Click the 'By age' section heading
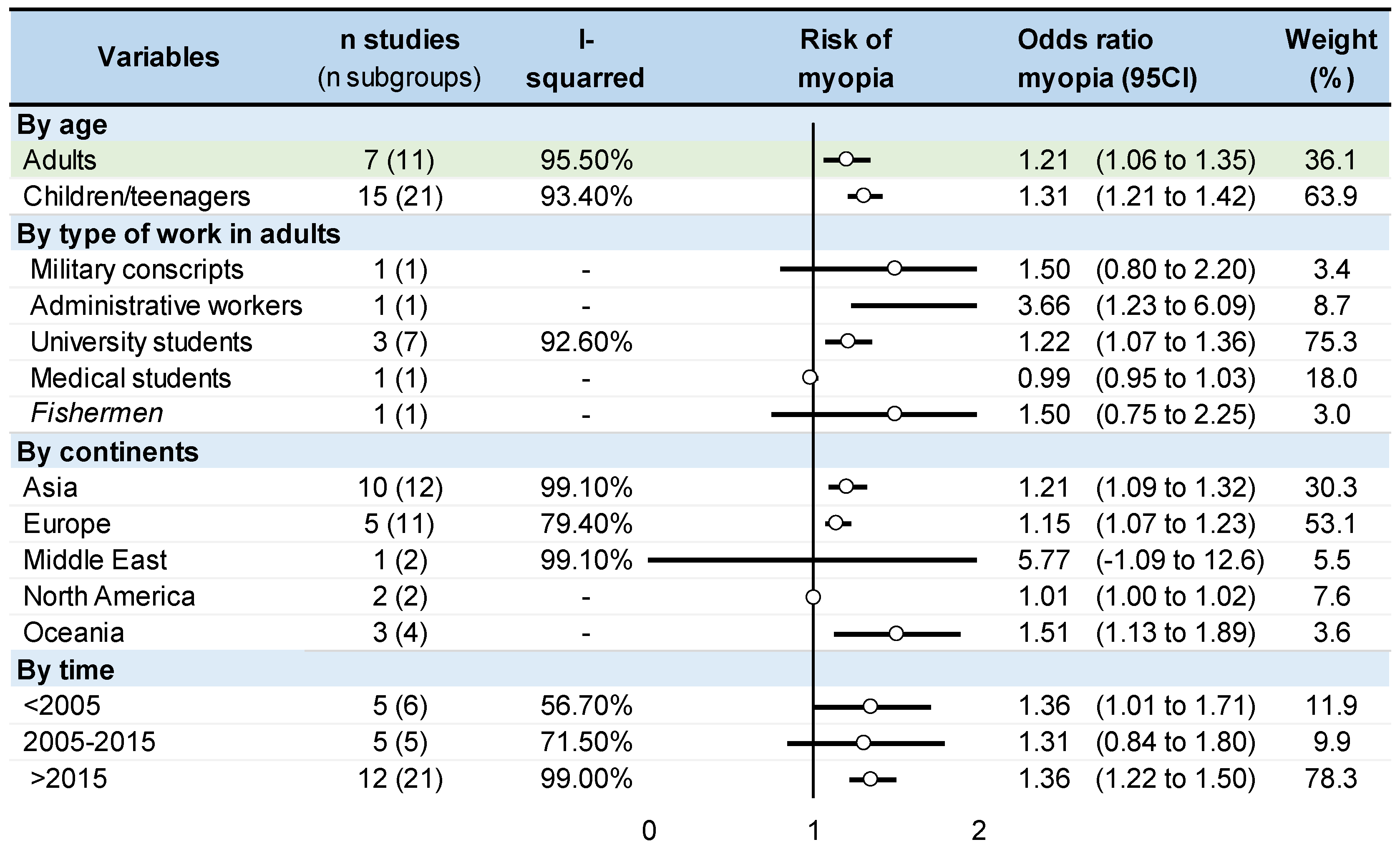 click(x=62, y=124)
